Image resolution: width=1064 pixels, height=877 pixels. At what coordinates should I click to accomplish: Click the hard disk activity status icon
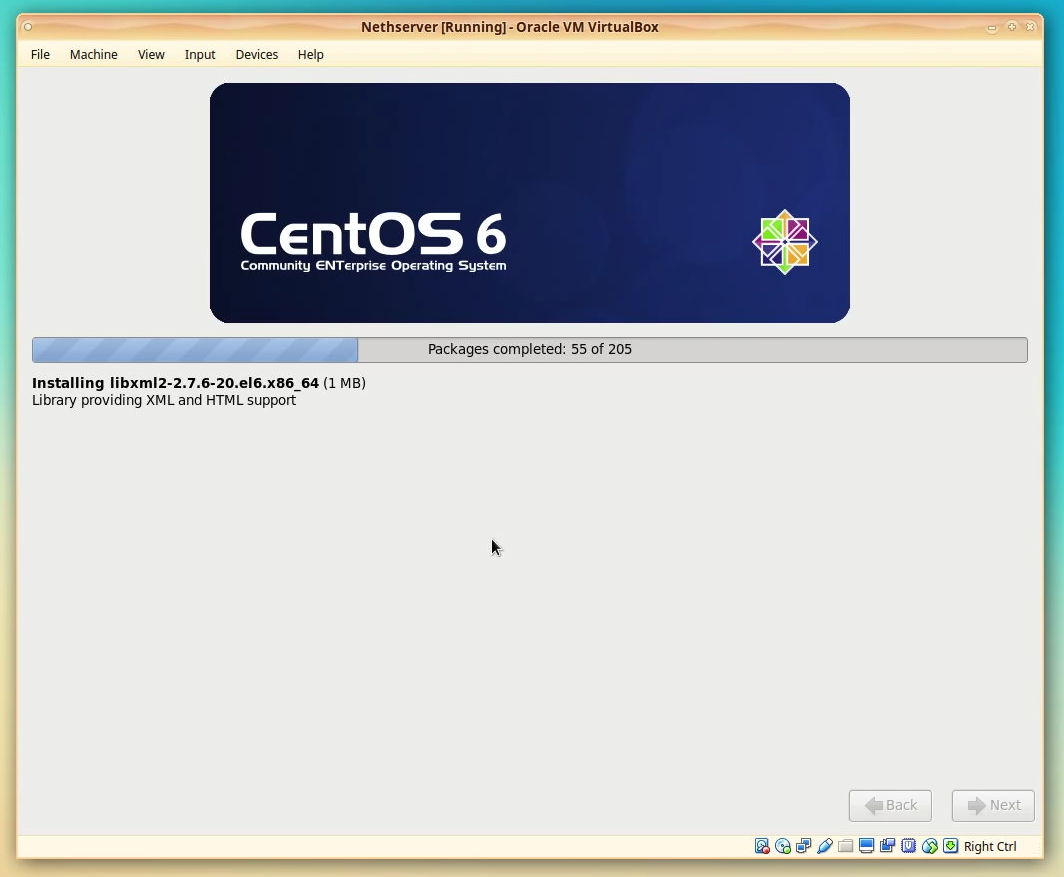click(x=762, y=846)
